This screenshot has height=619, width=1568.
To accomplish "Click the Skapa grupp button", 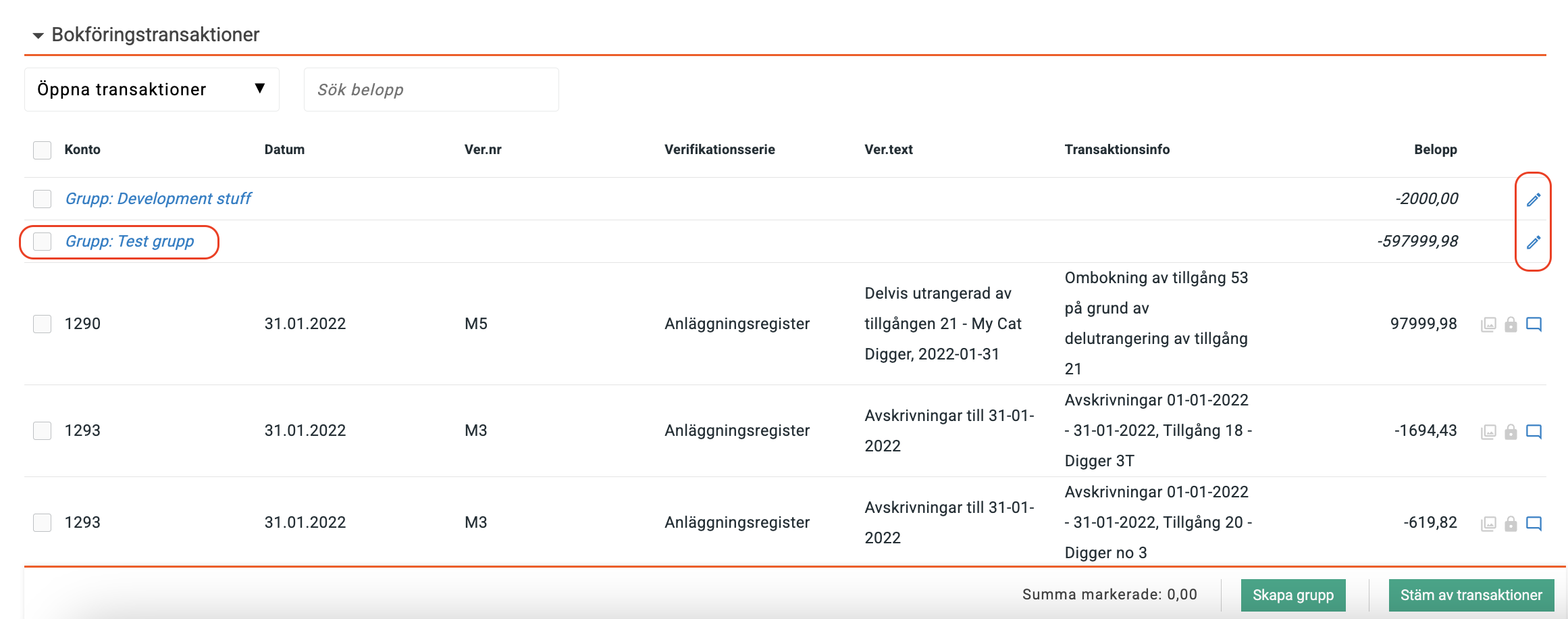I will pos(1292,595).
